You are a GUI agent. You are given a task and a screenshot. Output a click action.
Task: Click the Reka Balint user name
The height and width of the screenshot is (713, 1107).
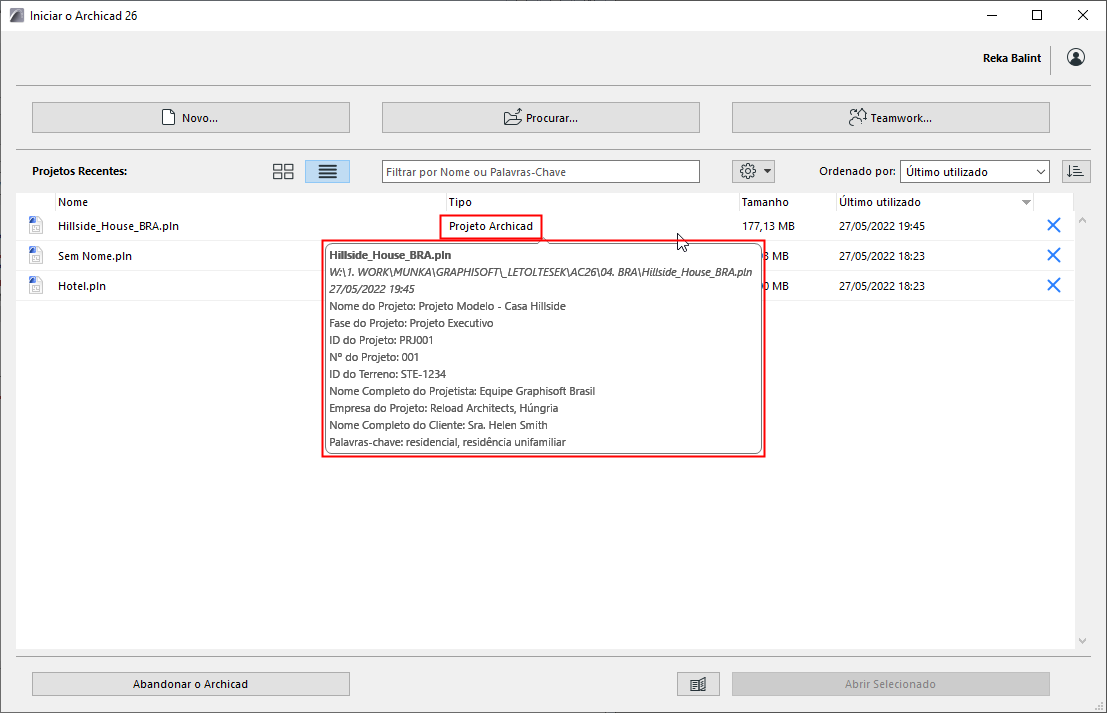tap(1012, 59)
